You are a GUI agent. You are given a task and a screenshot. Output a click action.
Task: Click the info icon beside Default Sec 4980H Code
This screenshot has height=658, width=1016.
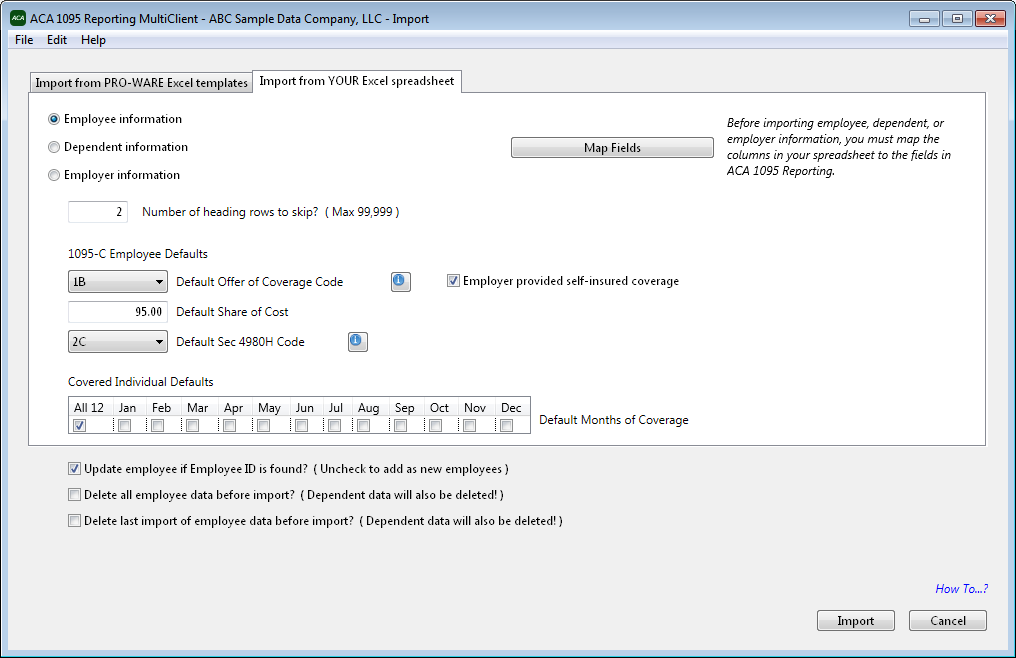(358, 341)
